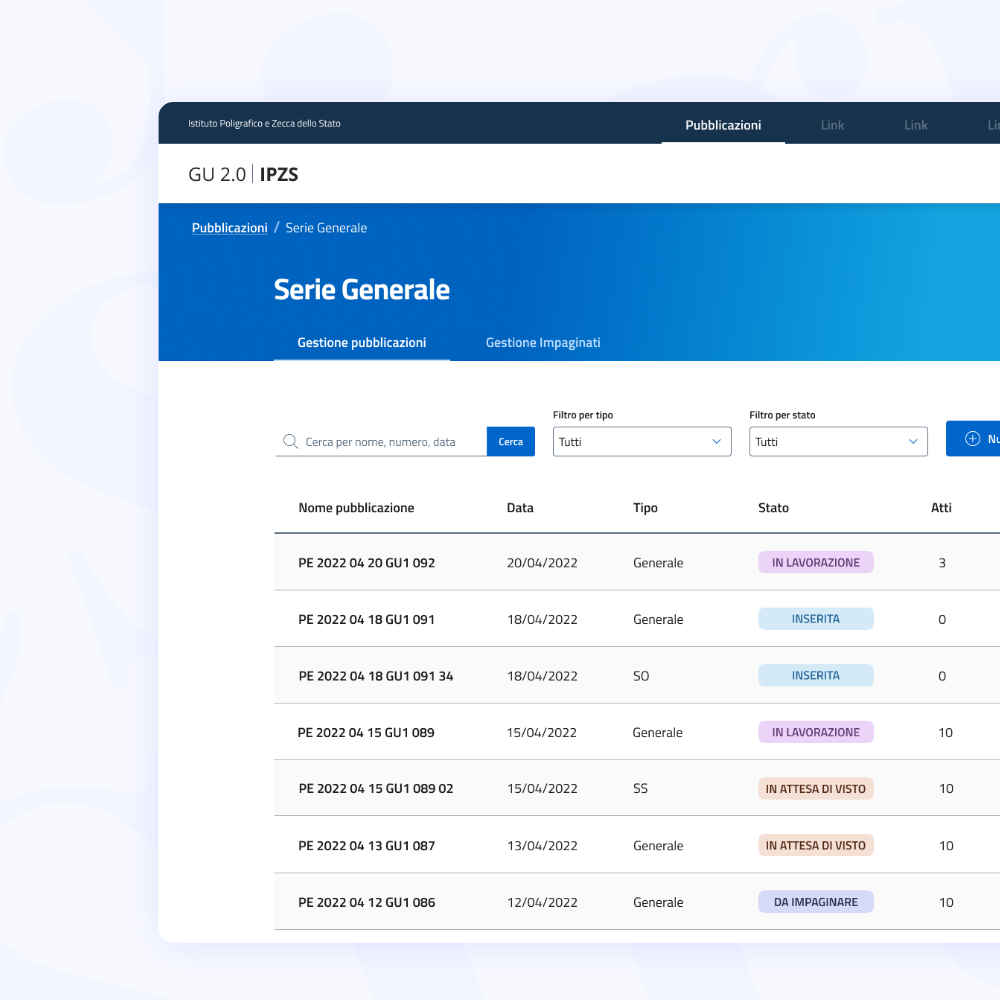The height and width of the screenshot is (1000, 1000).
Task: Open publication PE 2022 04 18 GU1 091
Action: (366, 619)
